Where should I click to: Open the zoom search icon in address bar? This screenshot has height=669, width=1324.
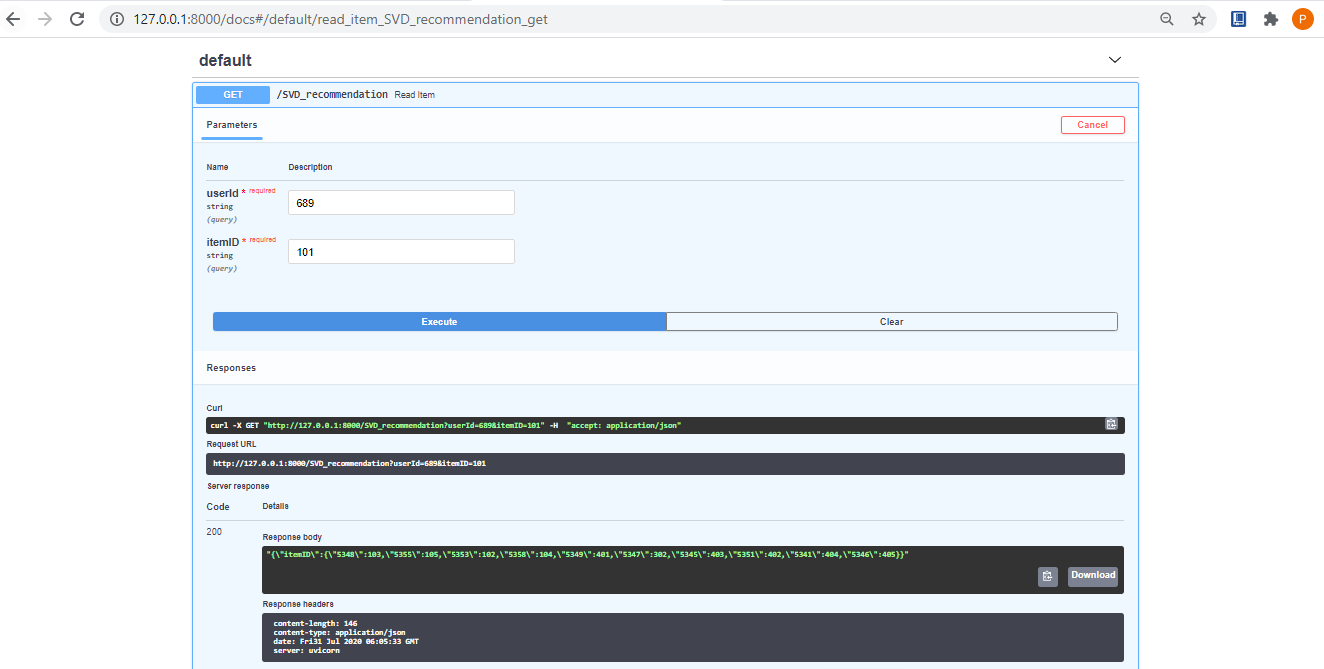point(1166,18)
